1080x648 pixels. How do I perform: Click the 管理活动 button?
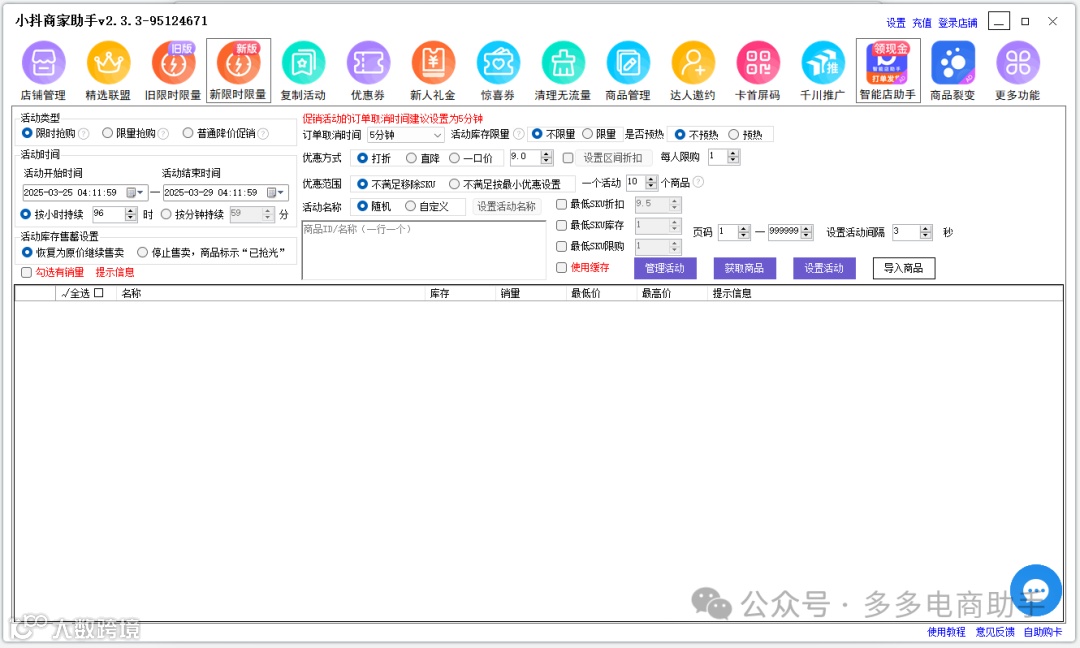[665, 269]
